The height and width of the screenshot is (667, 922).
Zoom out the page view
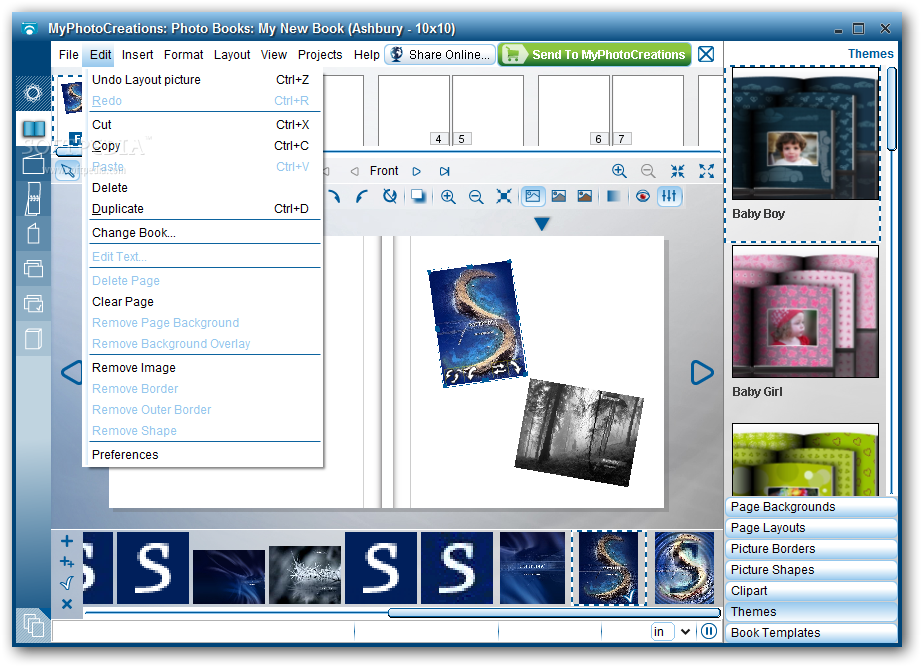click(x=648, y=171)
